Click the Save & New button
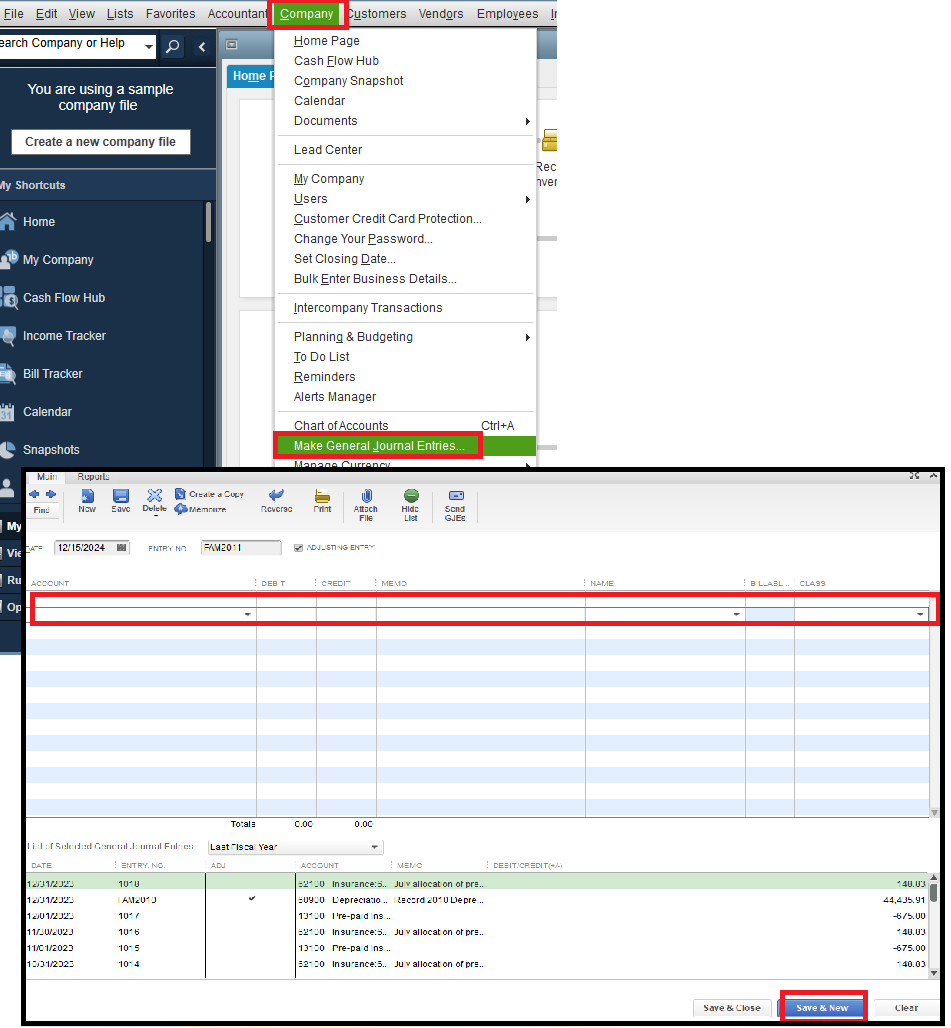Viewport: 951px width, 1028px height. pos(823,1008)
